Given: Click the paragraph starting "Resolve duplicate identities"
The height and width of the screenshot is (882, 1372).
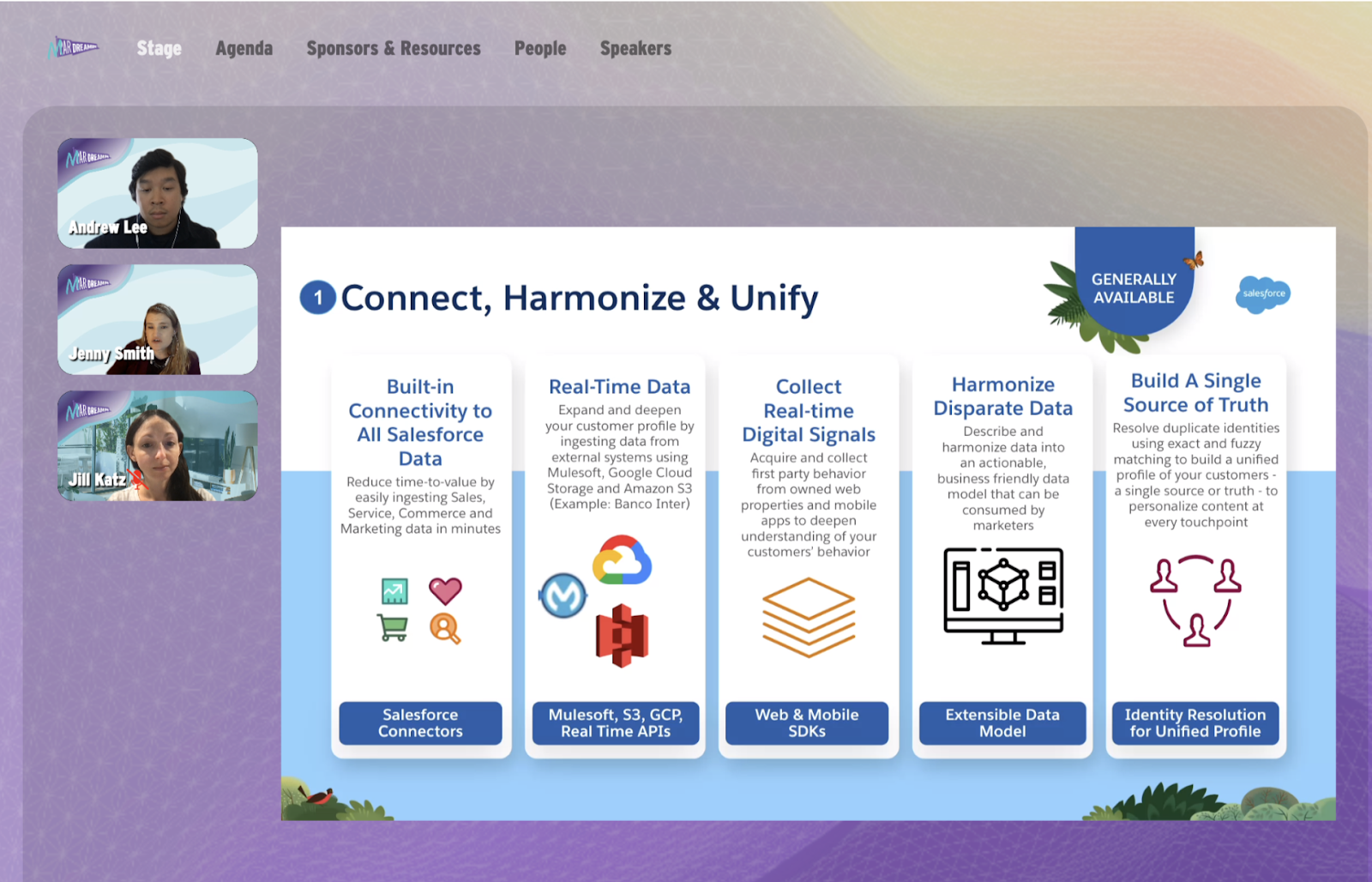Looking at the screenshot, I should coord(1196,474).
